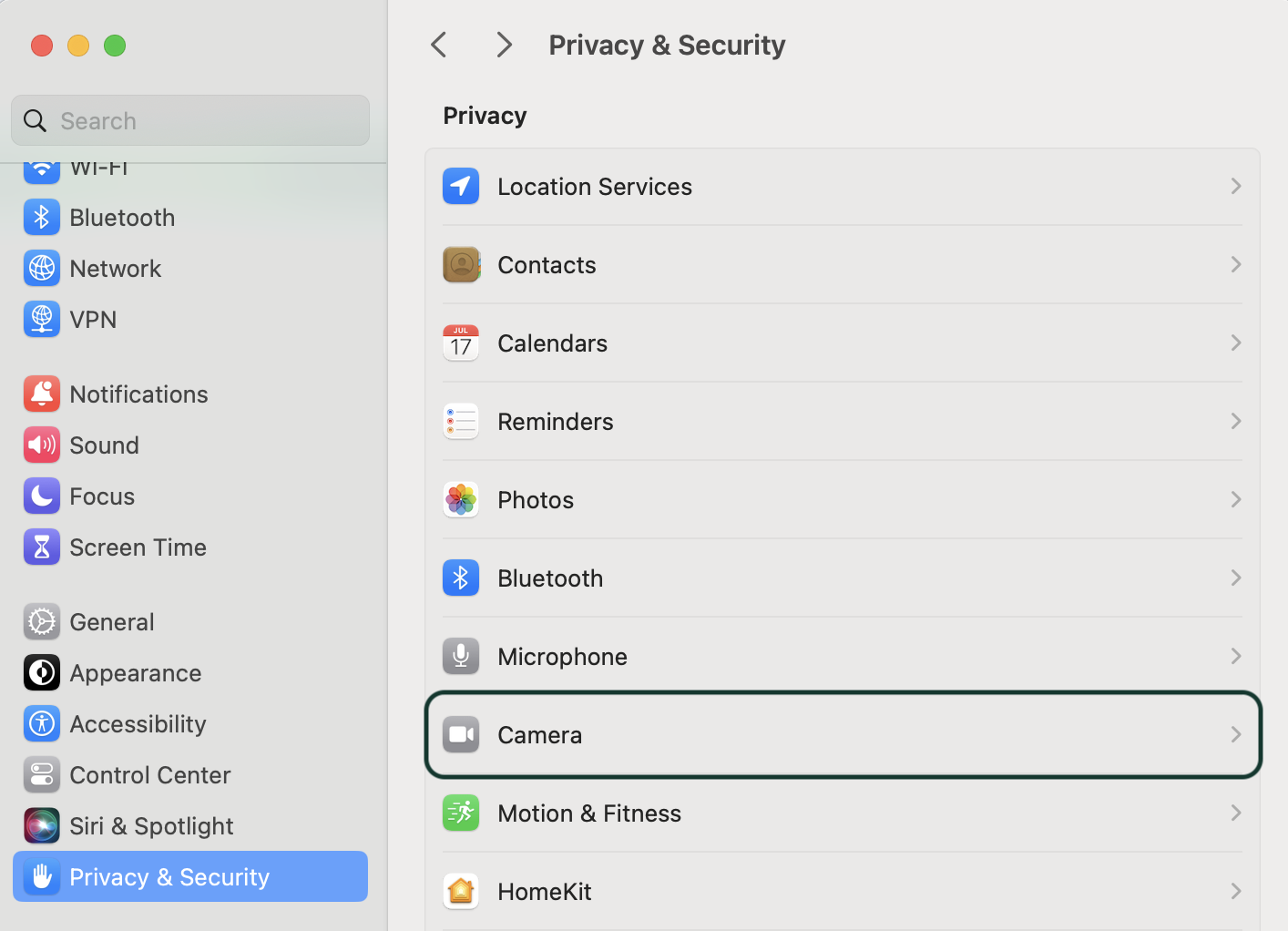Expand the Reminders row chevron

[1235, 422]
